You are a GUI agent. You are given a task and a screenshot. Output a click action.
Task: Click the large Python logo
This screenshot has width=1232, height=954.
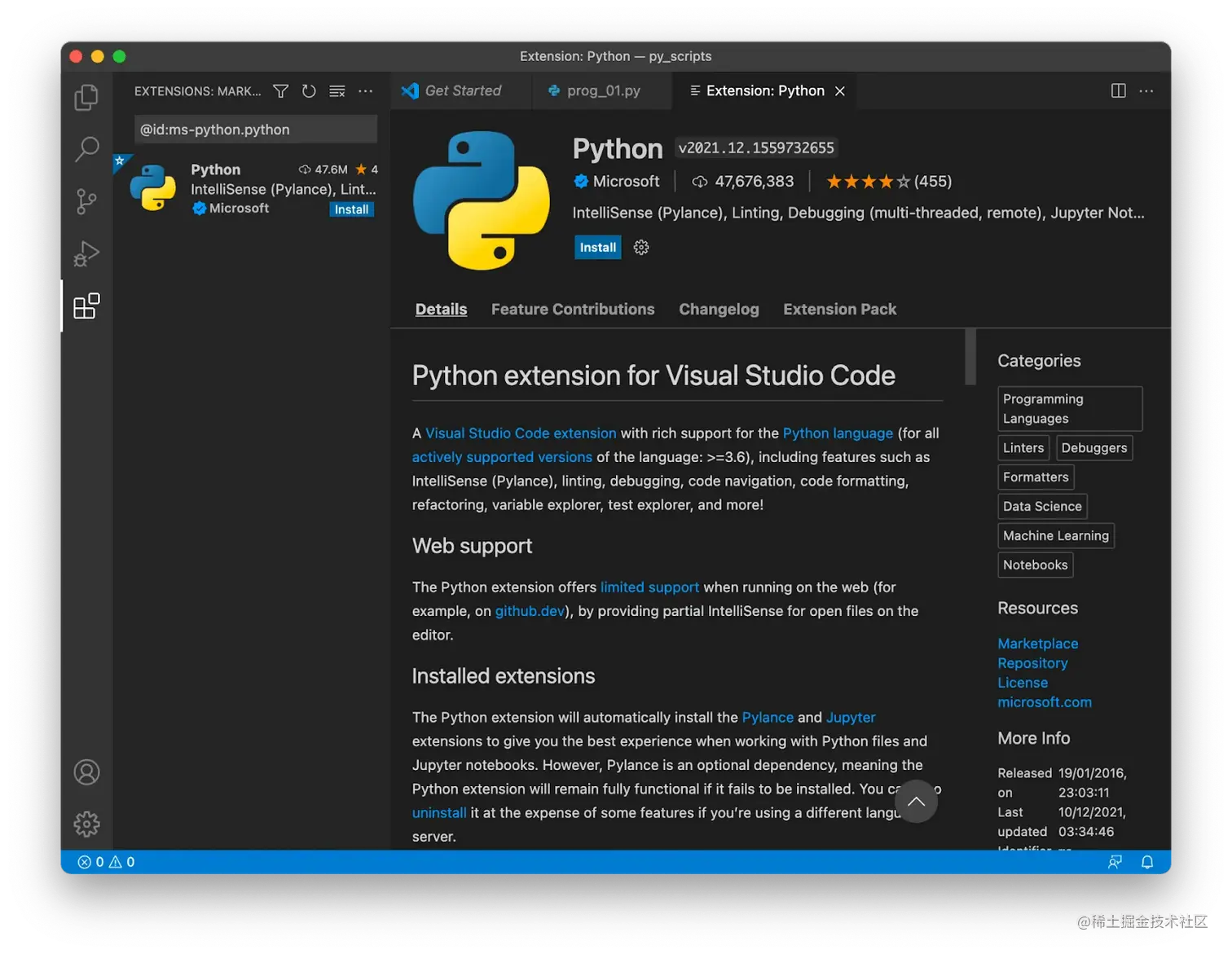click(482, 200)
